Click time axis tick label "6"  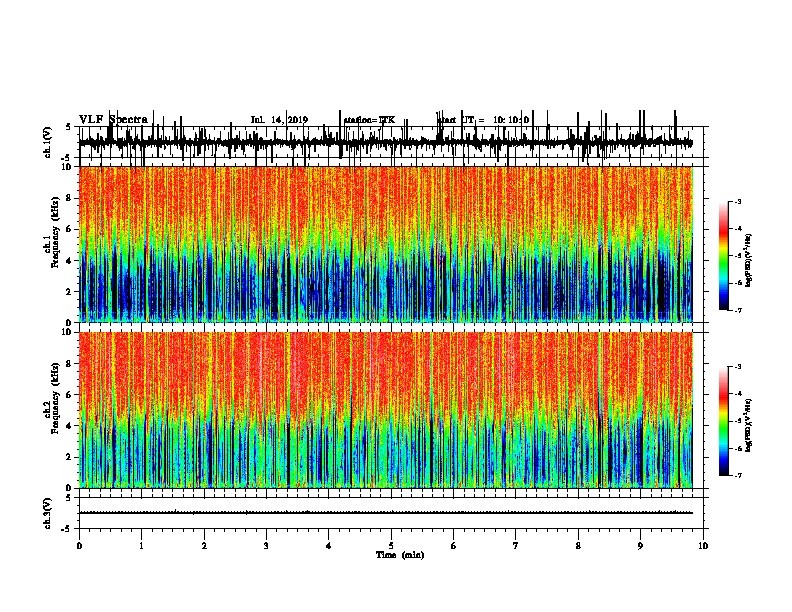(454, 546)
